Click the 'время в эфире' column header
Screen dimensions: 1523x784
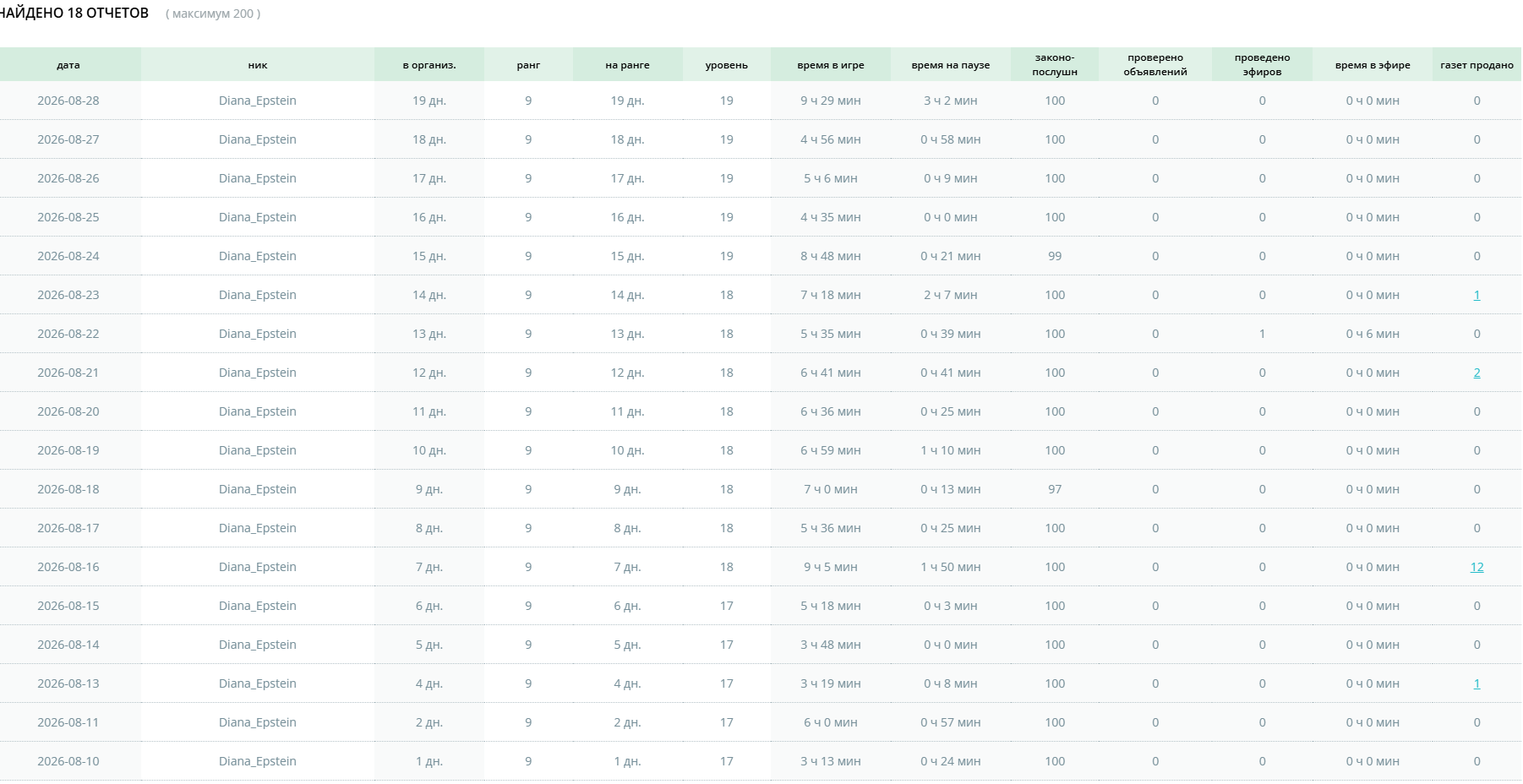(1373, 65)
